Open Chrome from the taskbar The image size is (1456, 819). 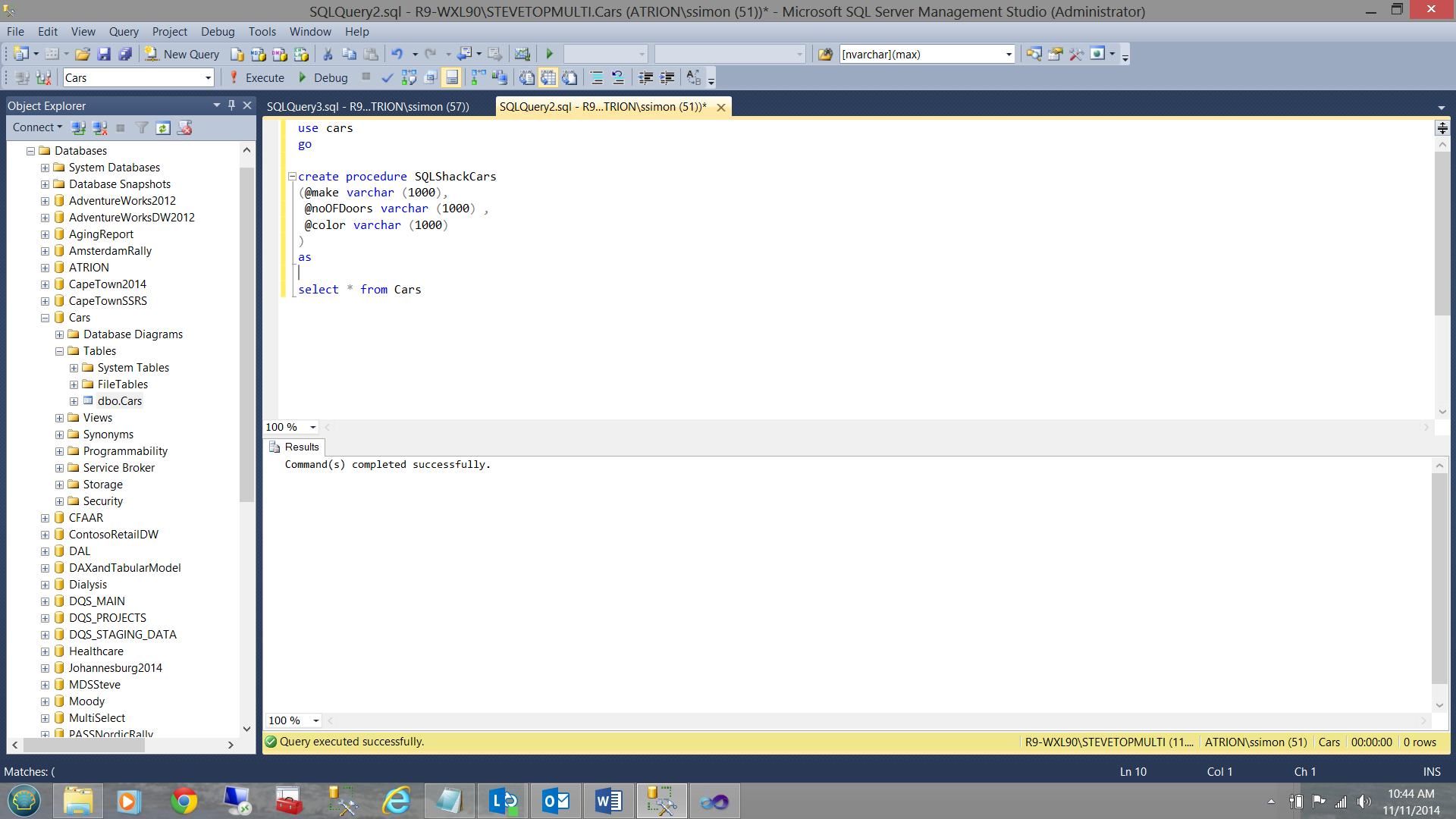[184, 801]
